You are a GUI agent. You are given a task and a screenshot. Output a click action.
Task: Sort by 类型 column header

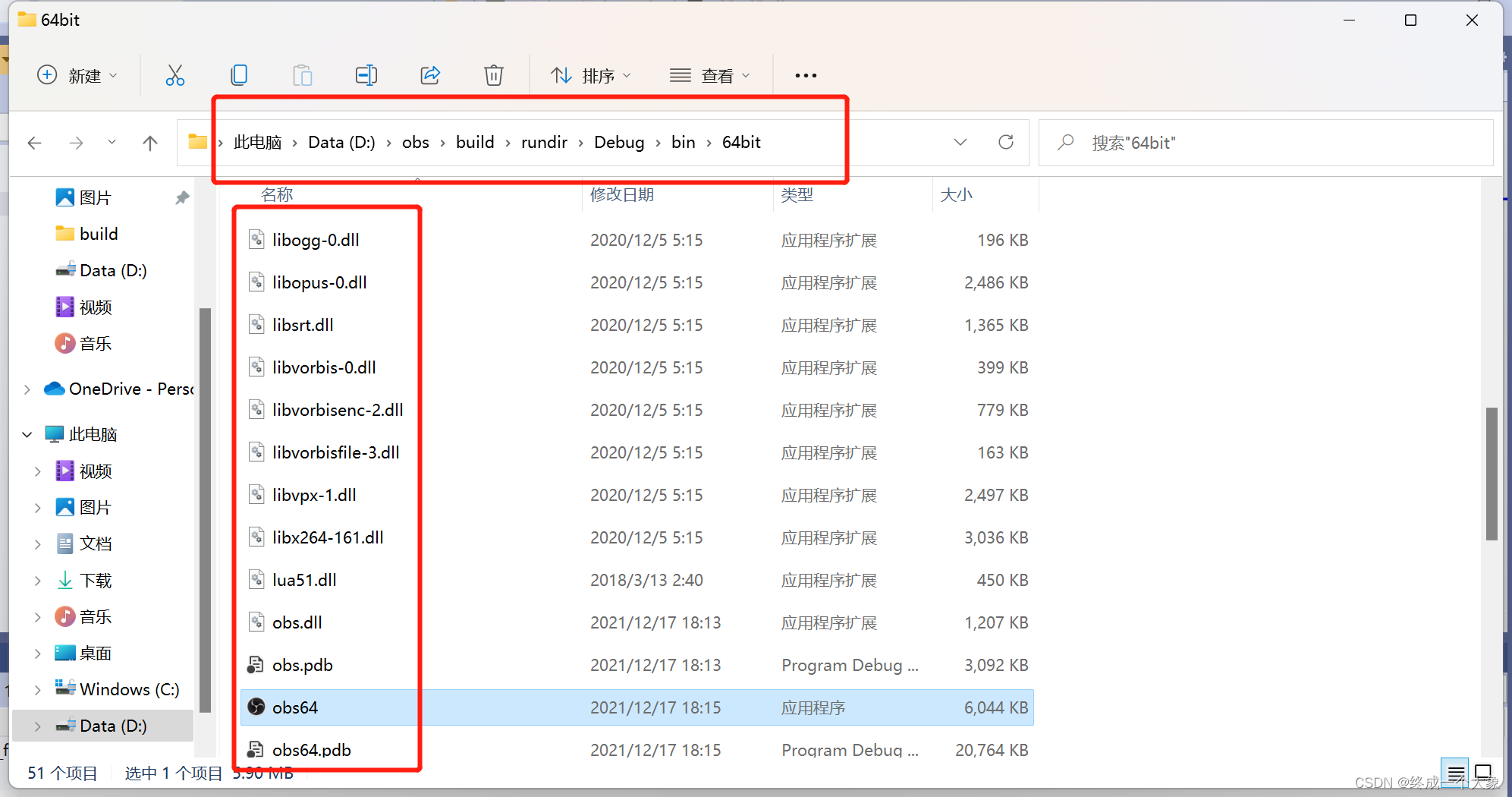click(797, 194)
